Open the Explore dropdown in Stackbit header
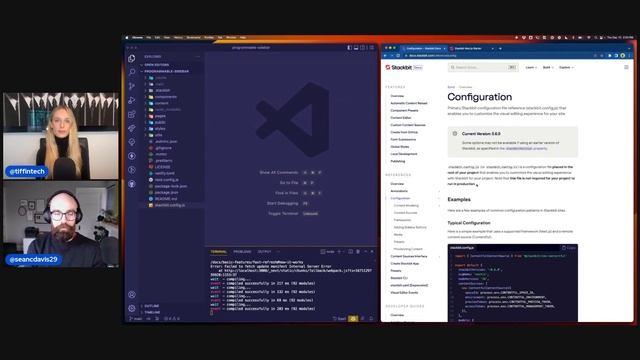Image resolution: width=640 pixels, height=360 pixels. tap(566, 67)
